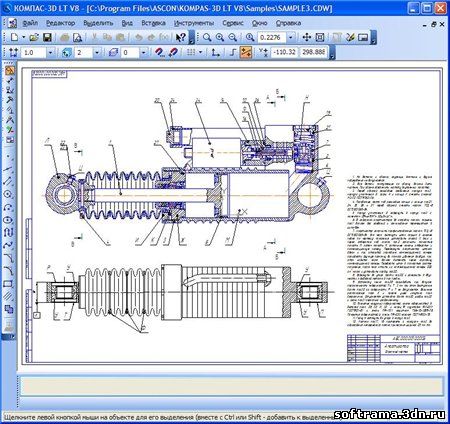This screenshot has height=424, width=450.
Task: Click the cursor step icon beside 1.0
Action: [x=14, y=52]
